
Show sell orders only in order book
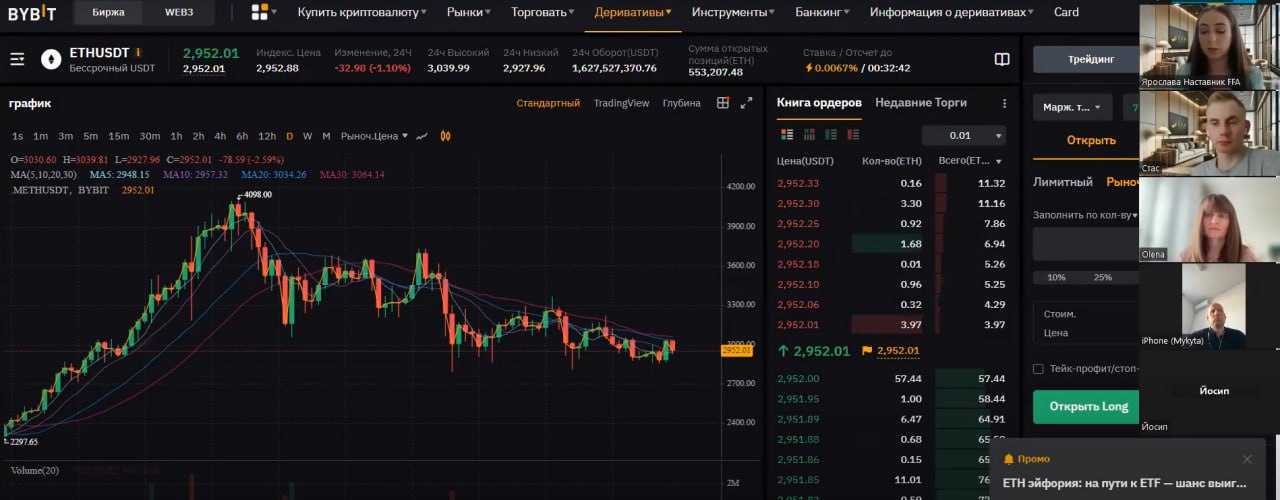(x=852, y=135)
